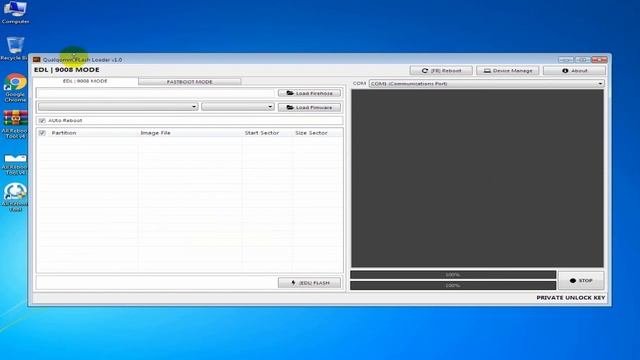Expand the wide dropdown left of Load Firmware
Viewport: 640px width, 360px height.
pos(118,107)
